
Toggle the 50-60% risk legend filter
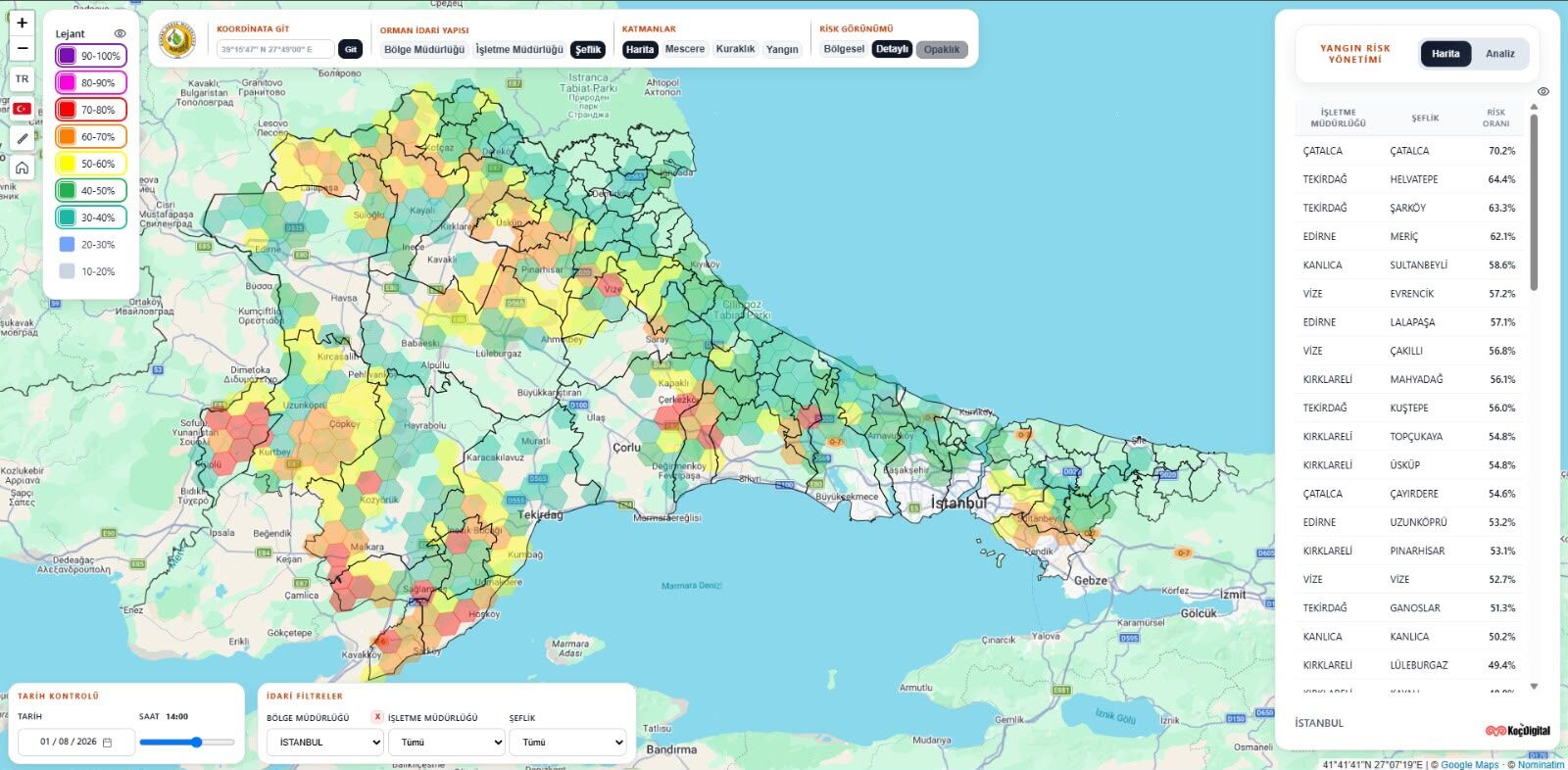(91, 164)
